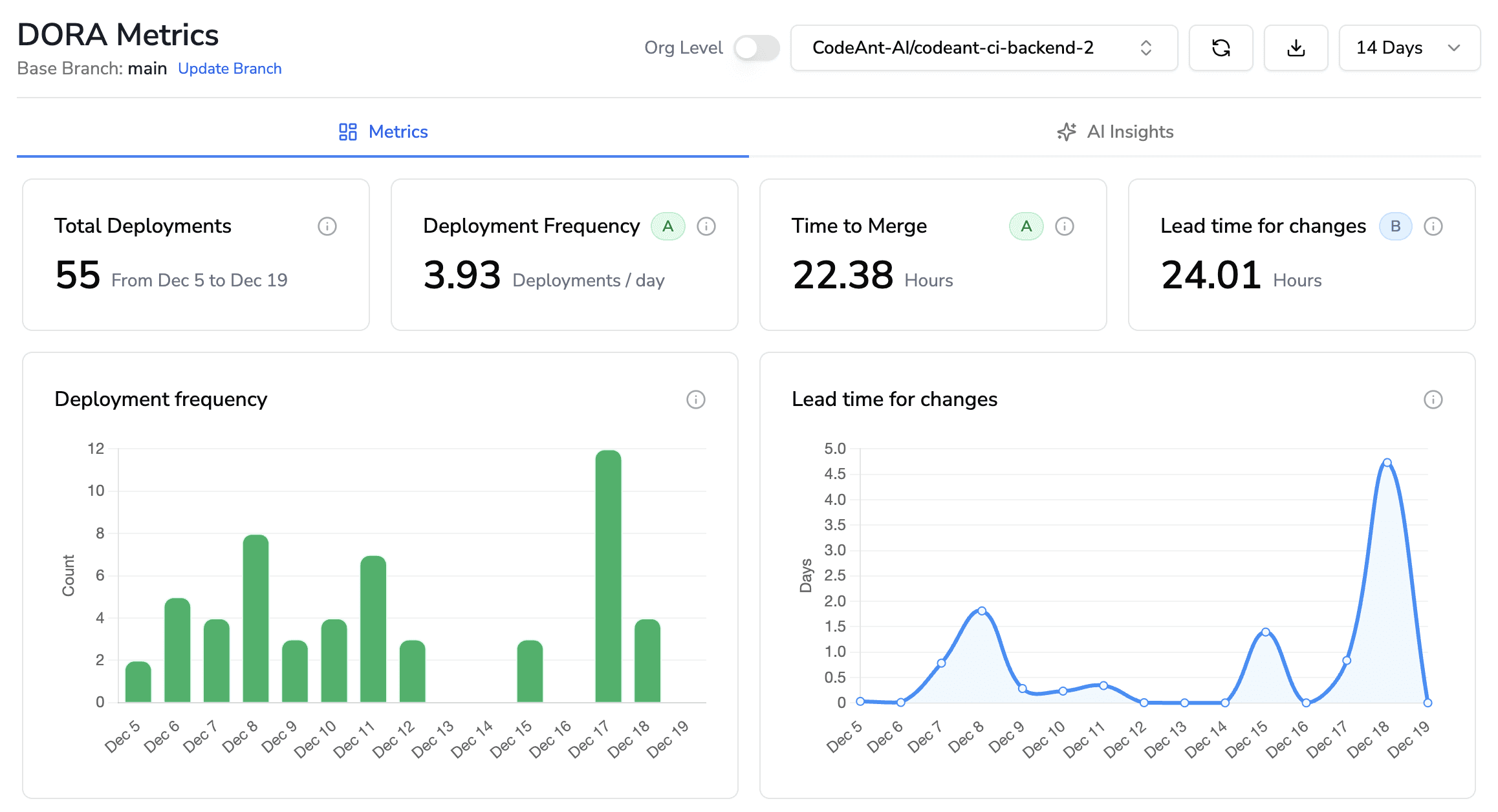
Task: Expand CodeAnt-AI/codeant-ci-backend-2 selector chevron
Action: [x=1146, y=48]
